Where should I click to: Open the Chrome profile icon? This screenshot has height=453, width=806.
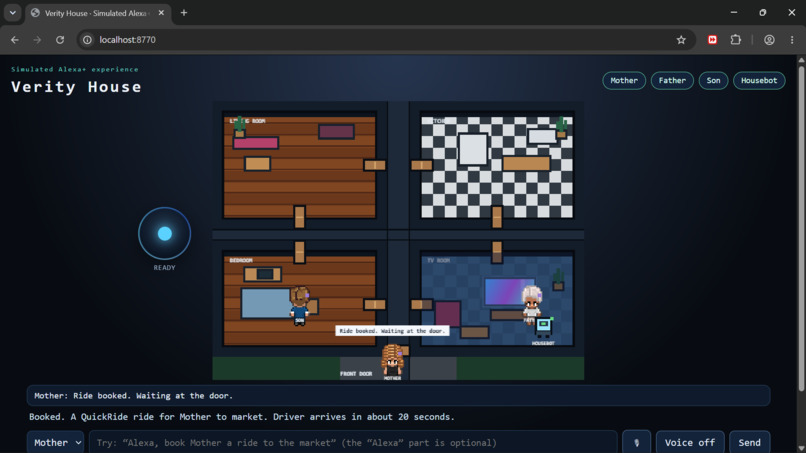tap(769, 40)
